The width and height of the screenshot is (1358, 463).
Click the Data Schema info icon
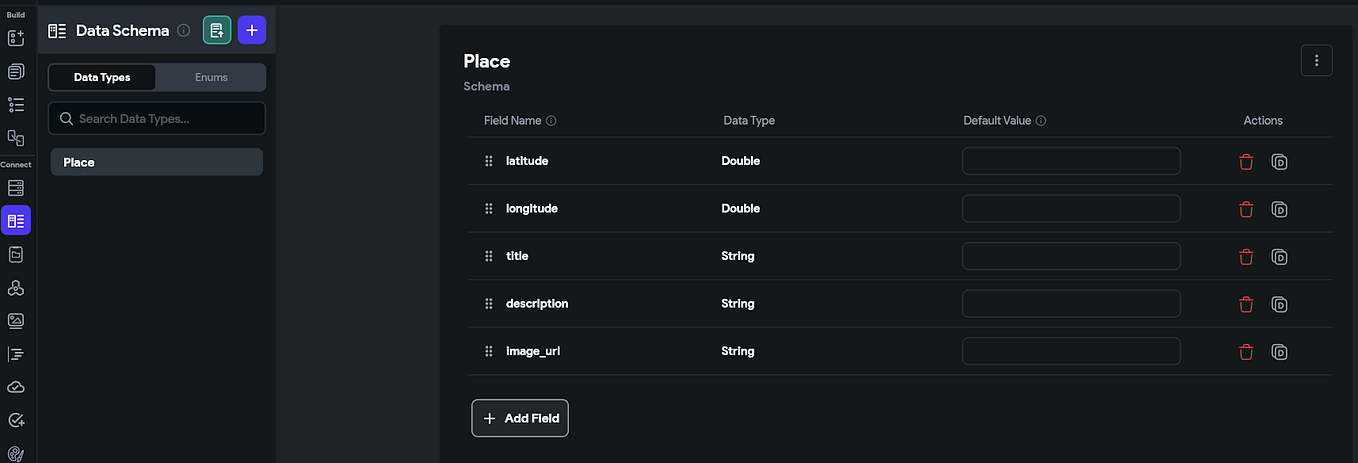pos(184,31)
